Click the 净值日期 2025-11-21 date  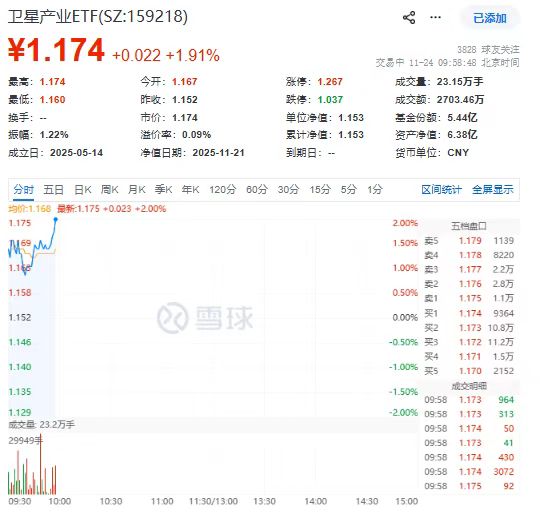(218, 153)
